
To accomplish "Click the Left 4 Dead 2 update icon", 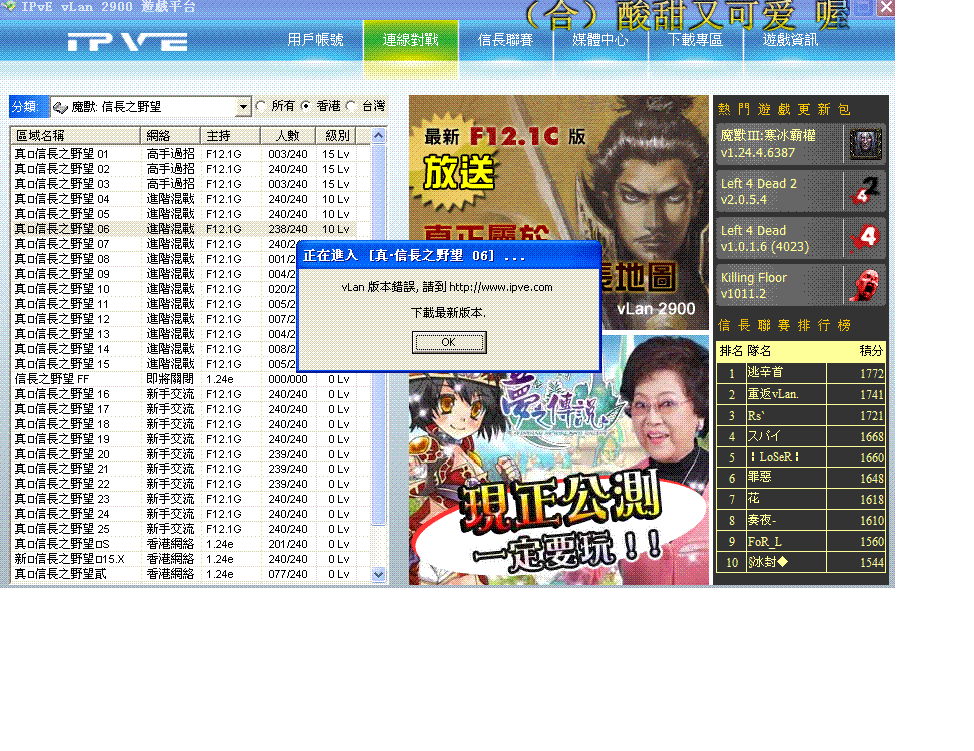I will 865,191.
